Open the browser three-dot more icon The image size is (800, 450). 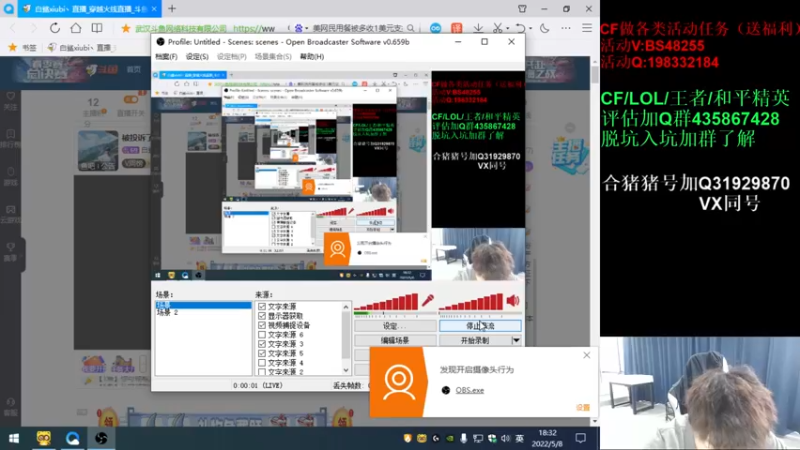[566, 28]
